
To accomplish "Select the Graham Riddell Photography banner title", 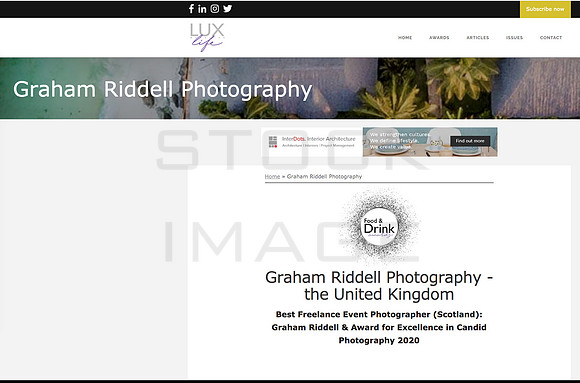I will 163,90.
